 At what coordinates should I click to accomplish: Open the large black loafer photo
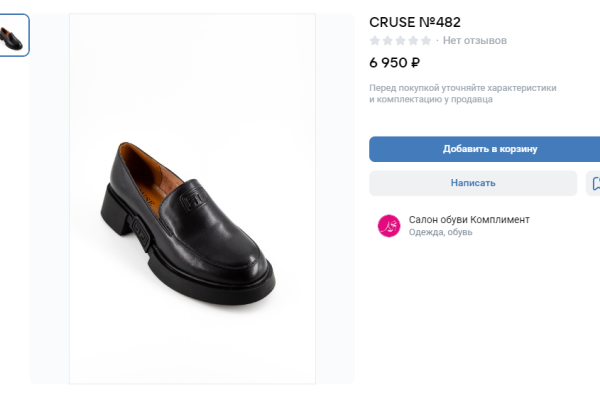[x=192, y=198]
